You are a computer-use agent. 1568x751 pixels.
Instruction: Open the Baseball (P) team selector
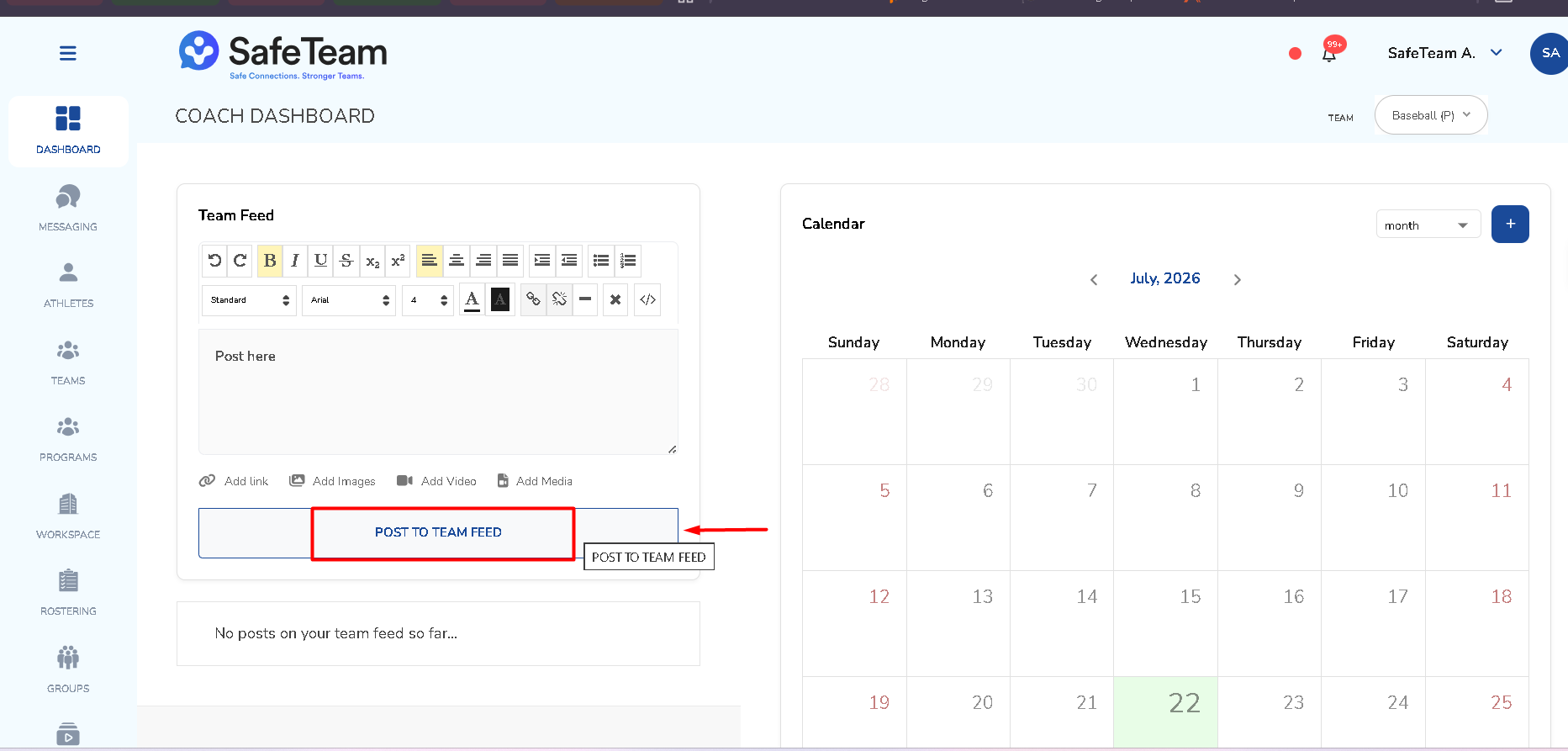click(x=1431, y=115)
